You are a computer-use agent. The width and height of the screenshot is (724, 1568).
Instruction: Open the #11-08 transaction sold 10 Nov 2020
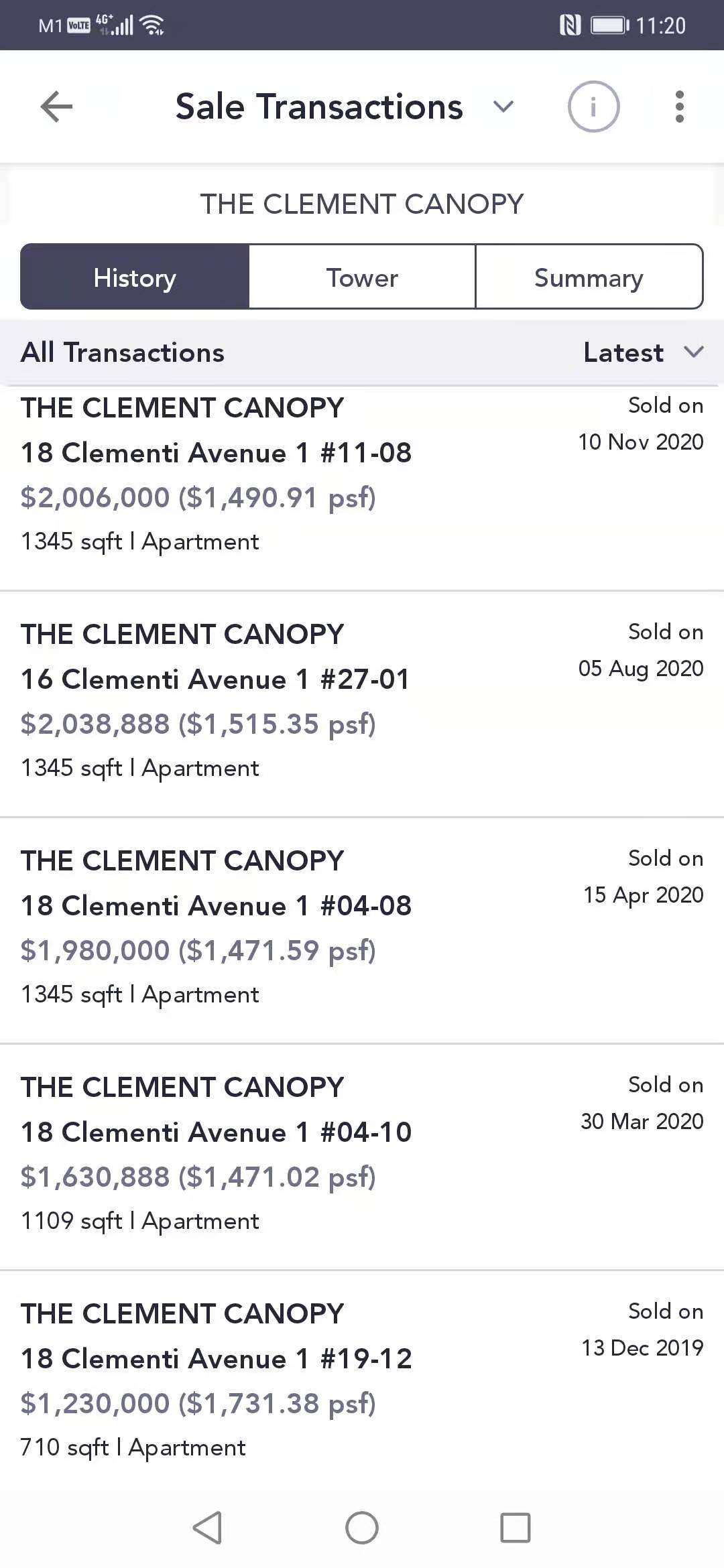pyautogui.click(x=362, y=475)
